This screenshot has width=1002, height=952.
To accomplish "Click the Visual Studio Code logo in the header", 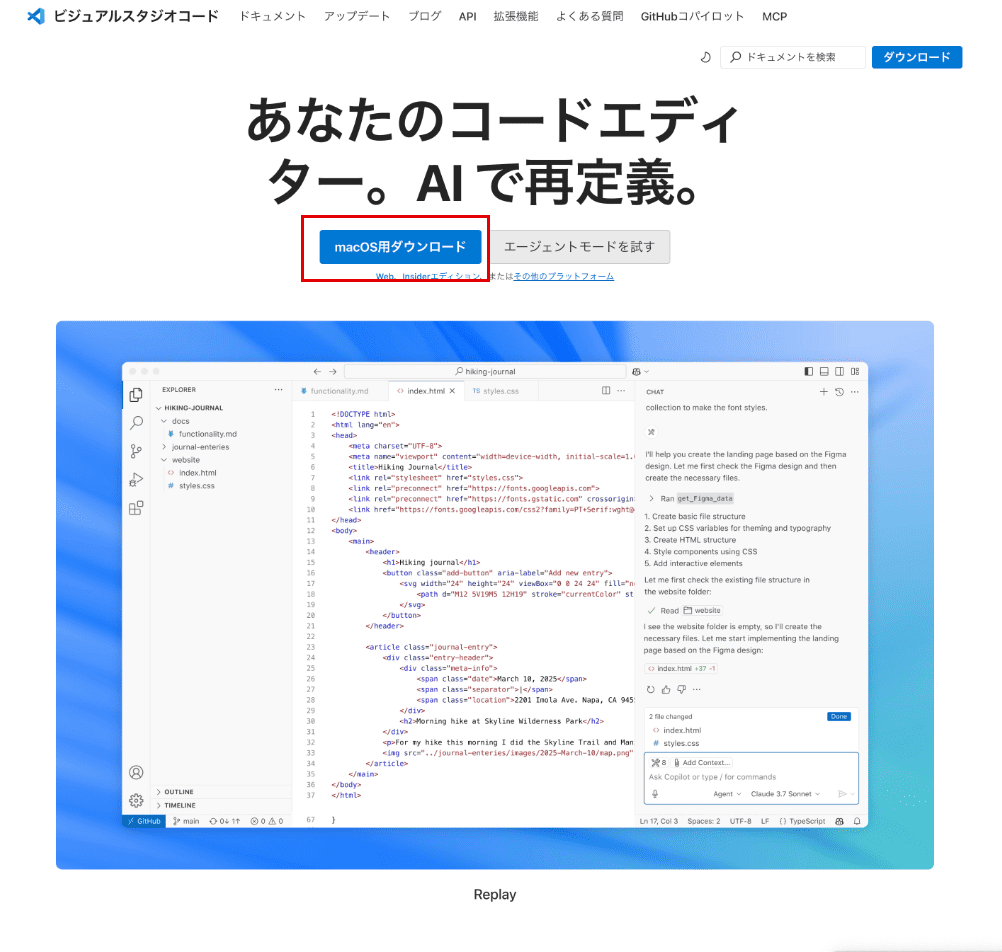I will pyautogui.click(x=36, y=16).
